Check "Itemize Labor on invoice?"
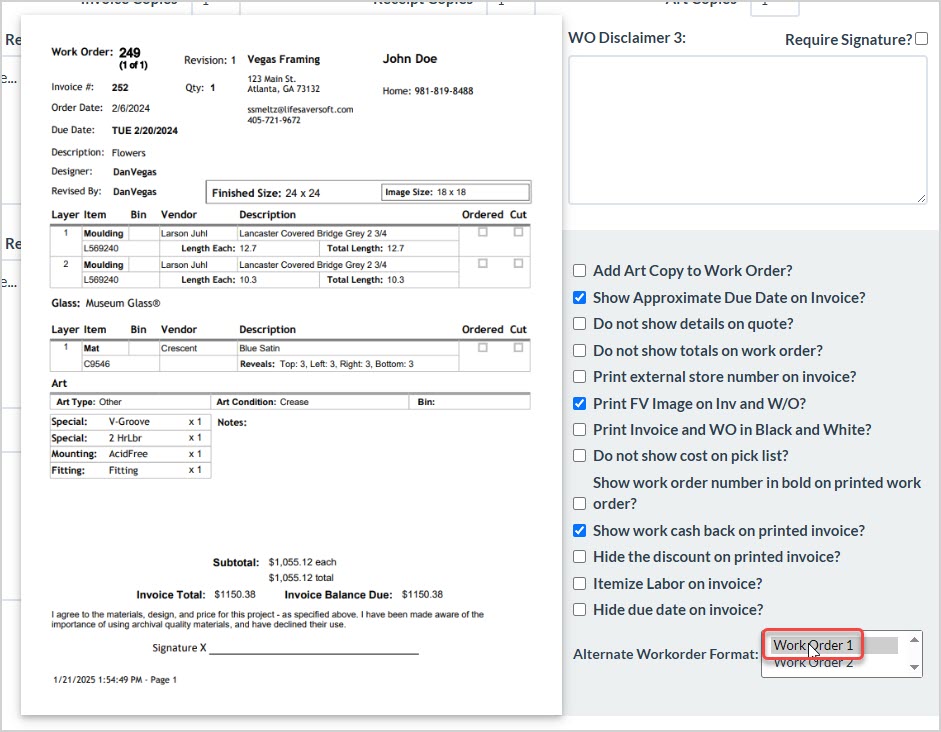Image resolution: width=941 pixels, height=732 pixels. [x=579, y=583]
